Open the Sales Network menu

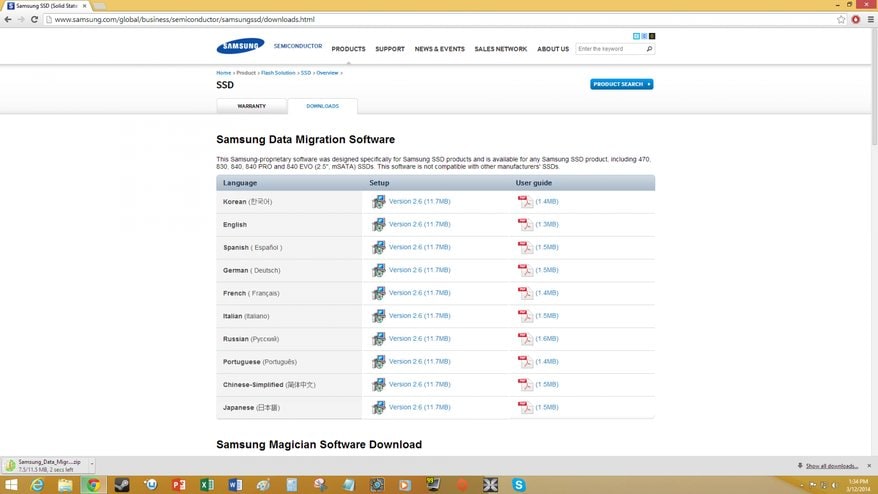click(501, 49)
